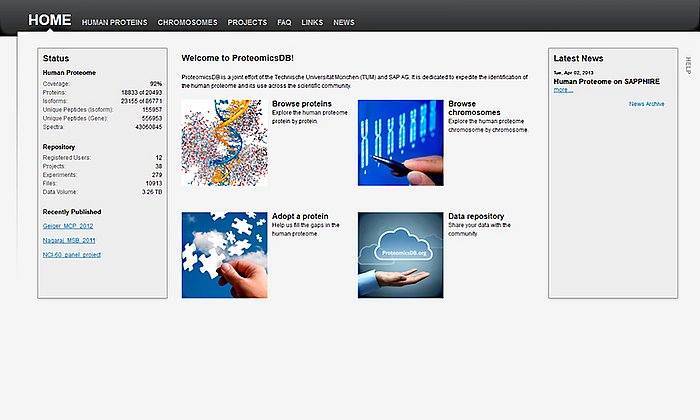Click Human Proteome on SAPPHIRE headline
The width and height of the screenshot is (700, 420).
tap(607, 81)
